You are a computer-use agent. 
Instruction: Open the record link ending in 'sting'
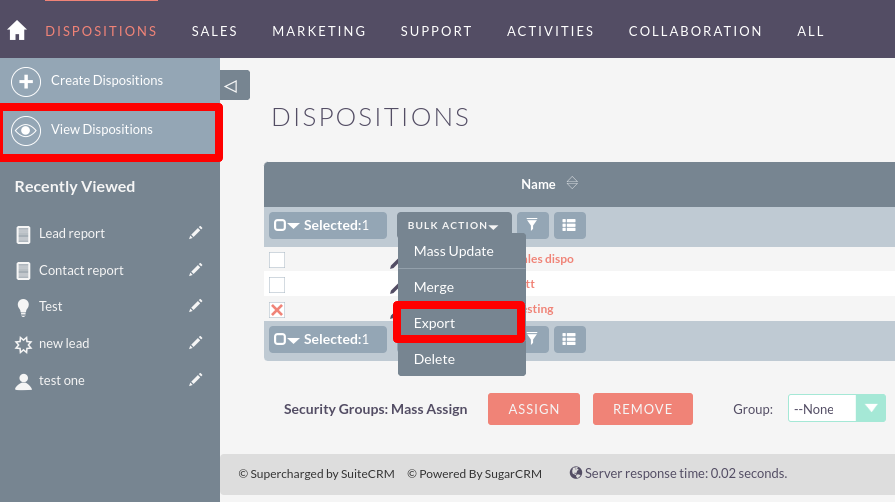point(540,309)
